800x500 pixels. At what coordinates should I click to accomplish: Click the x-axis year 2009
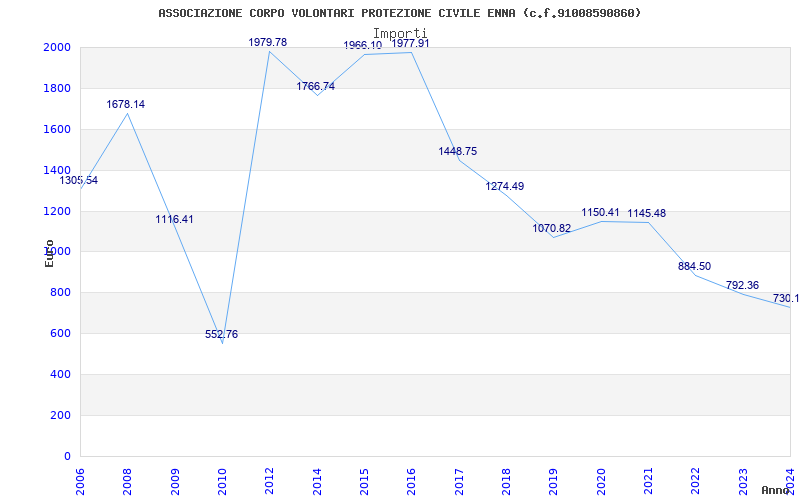(175, 482)
